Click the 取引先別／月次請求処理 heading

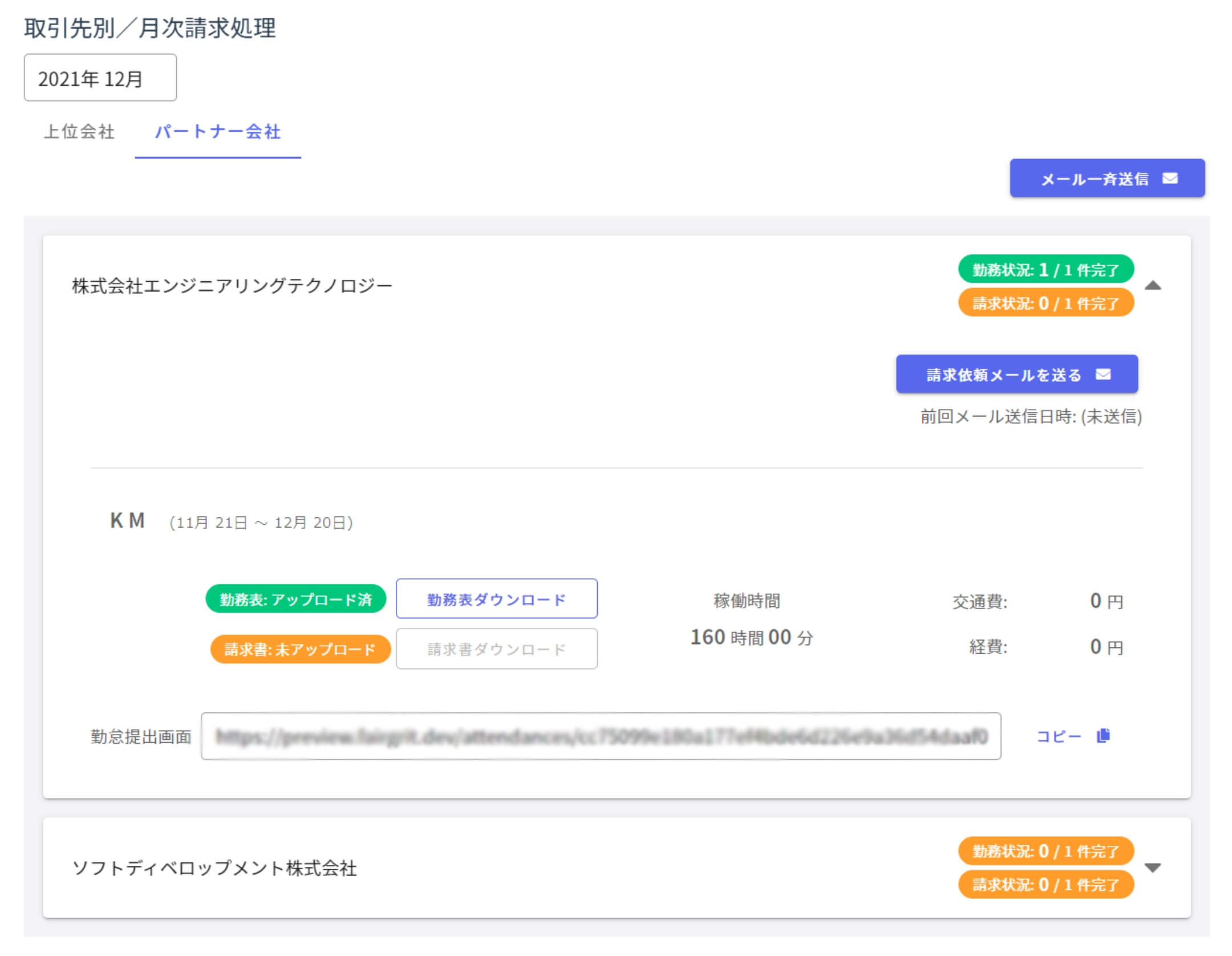pos(150,28)
